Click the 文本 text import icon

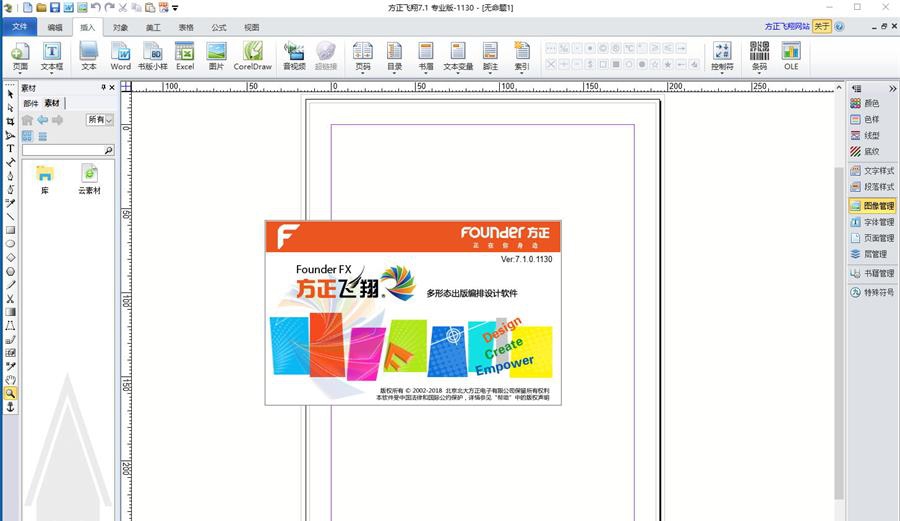pyautogui.click(x=88, y=56)
